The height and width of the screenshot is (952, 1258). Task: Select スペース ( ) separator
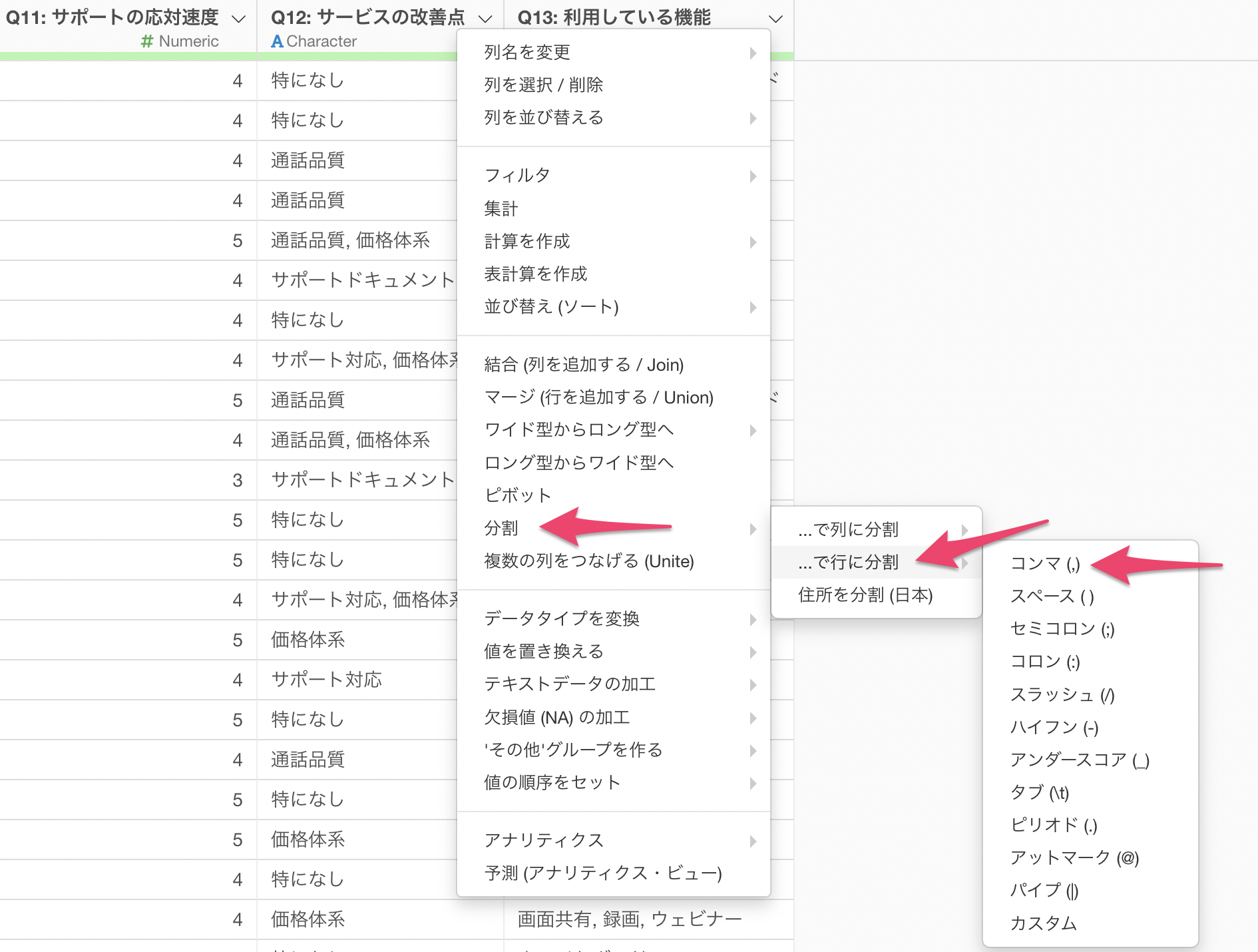pos(1090,596)
